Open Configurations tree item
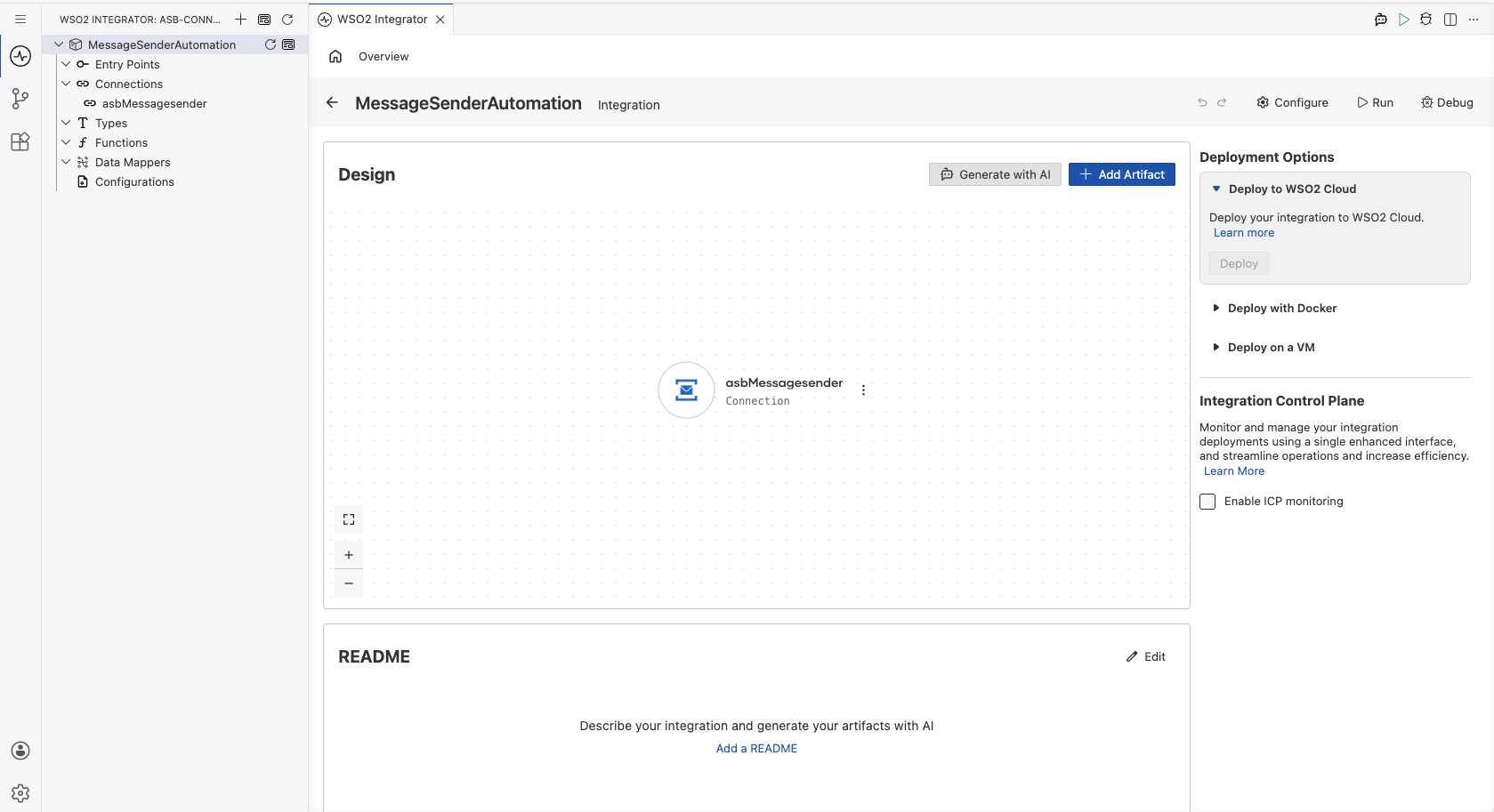The width and height of the screenshot is (1494, 812). (134, 181)
